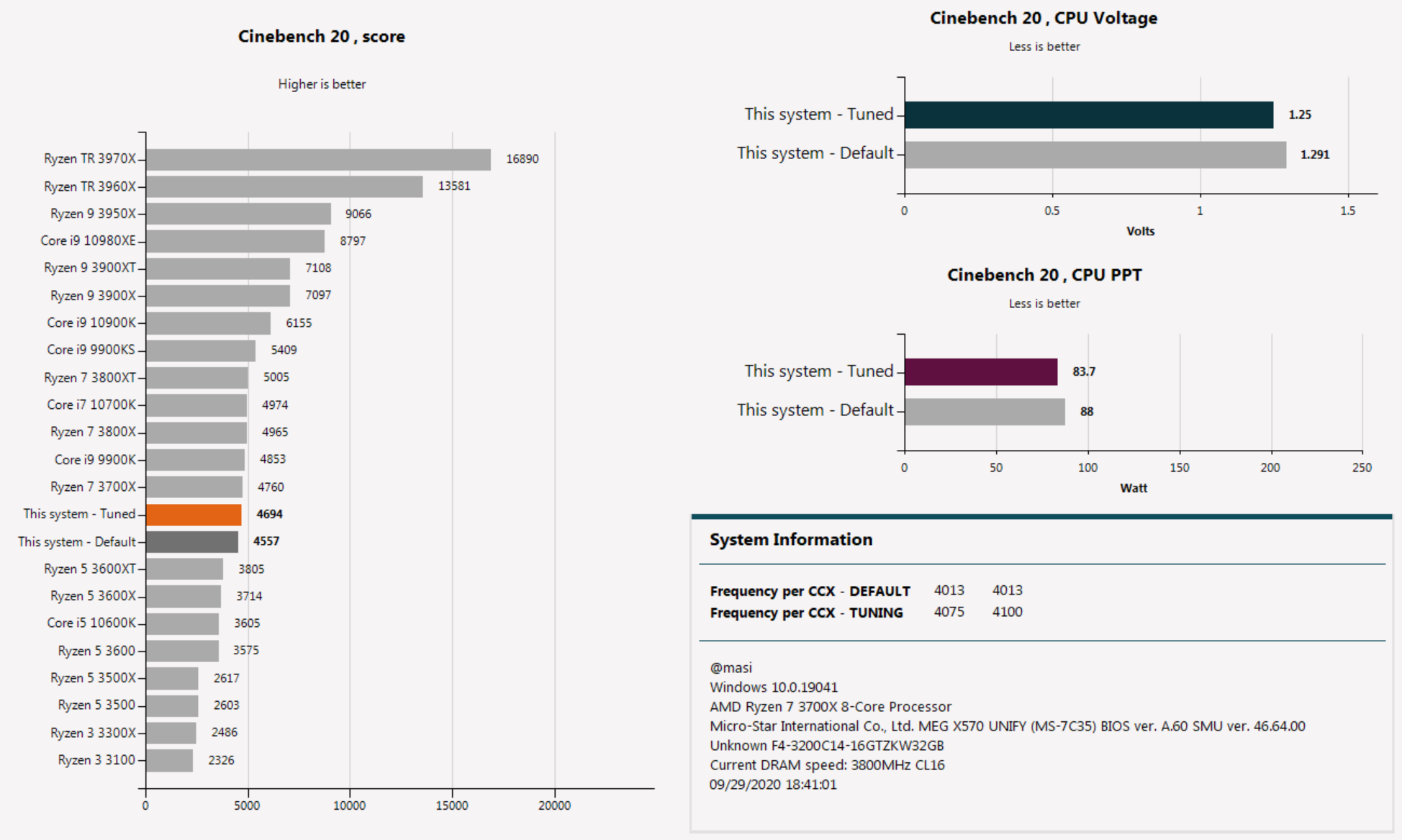Click the Frequency per CCX - TUNING label
This screenshot has width=1402, height=840.
[x=805, y=613]
